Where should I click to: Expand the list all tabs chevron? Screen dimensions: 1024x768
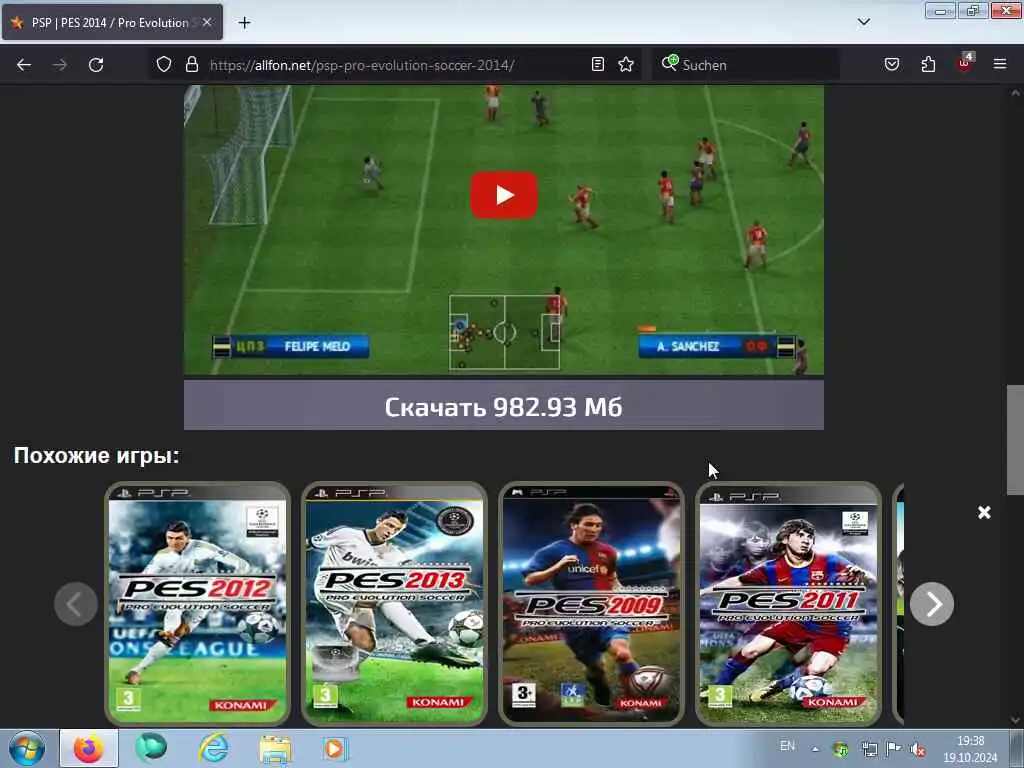click(x=864, y=22)
